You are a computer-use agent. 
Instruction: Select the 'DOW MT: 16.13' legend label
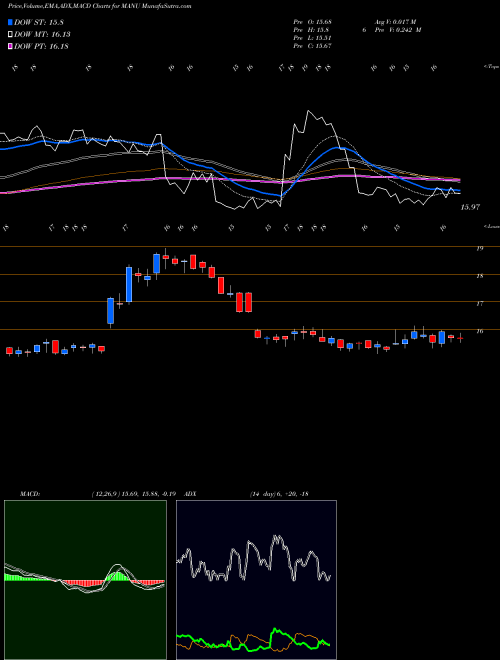coord(42,35)
